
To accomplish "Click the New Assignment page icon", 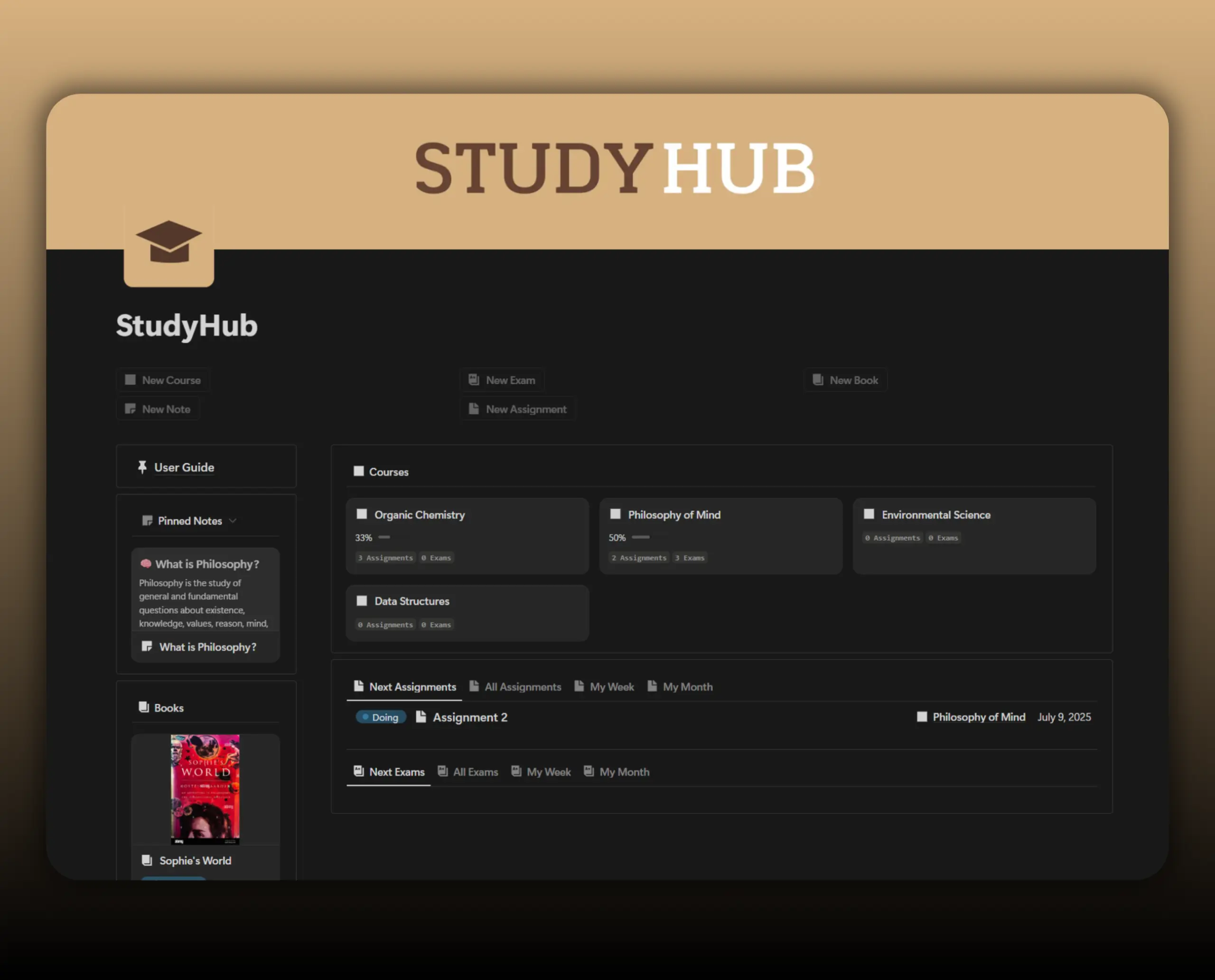I will point(473,408).
